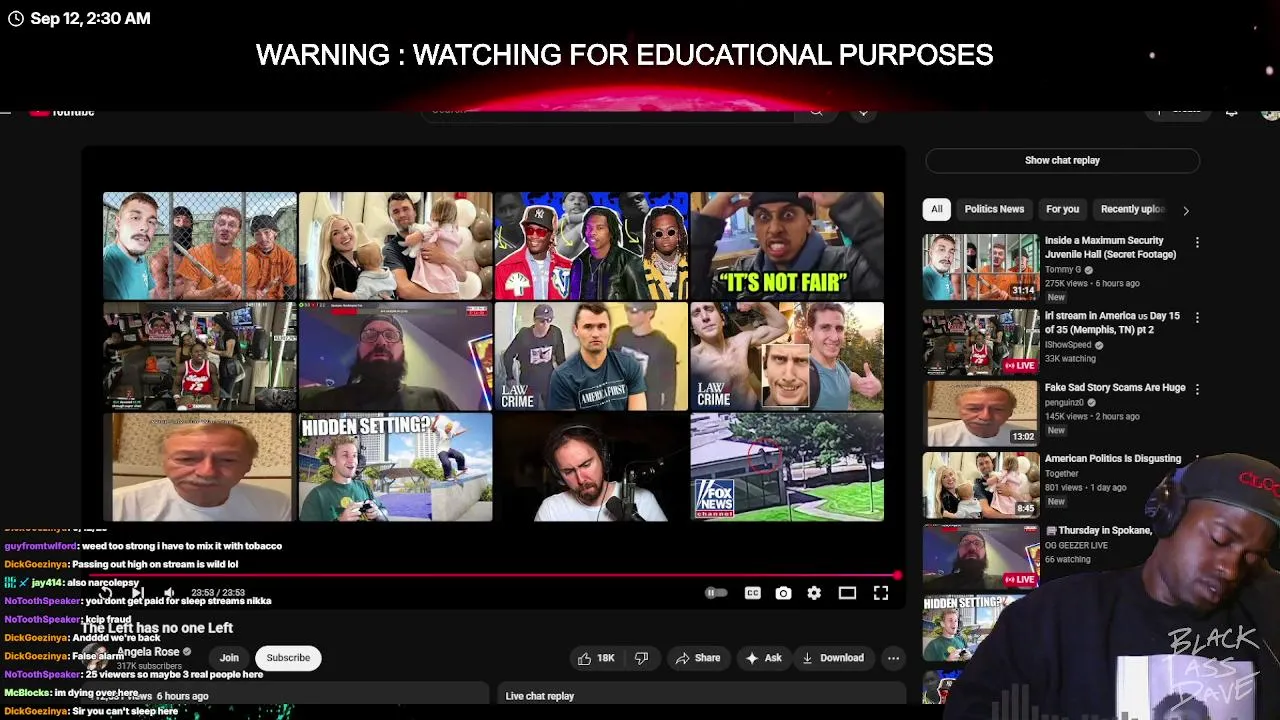Open end-screen streamer with microphone thumbnail

pos(591,468)
